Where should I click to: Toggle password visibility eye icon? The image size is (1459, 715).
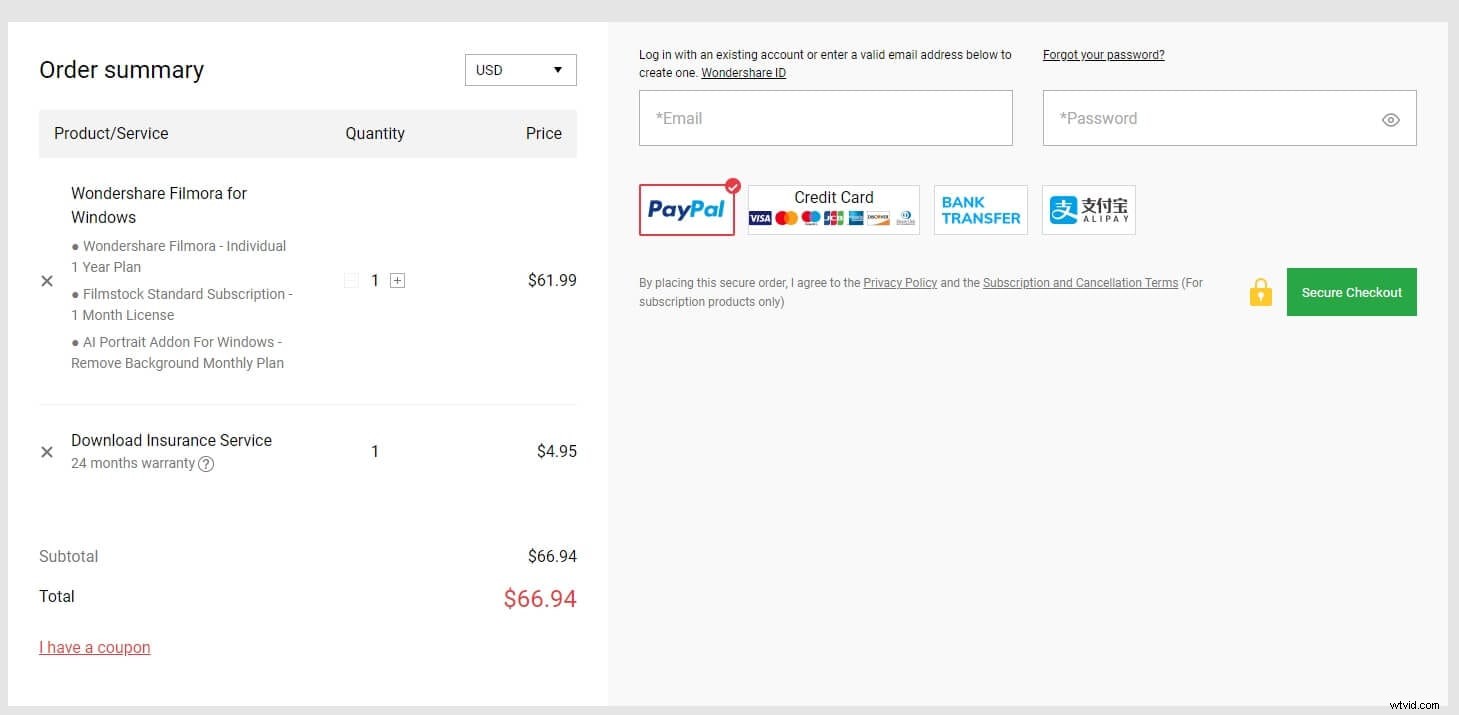point(1390,120)
